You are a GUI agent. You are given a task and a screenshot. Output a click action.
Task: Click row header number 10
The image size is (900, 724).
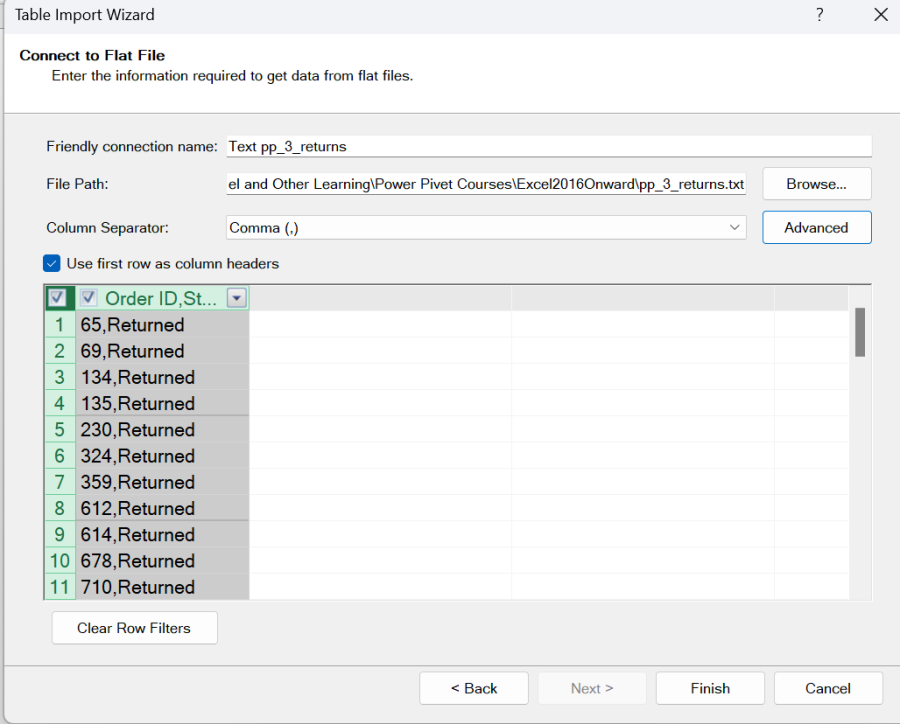(60, 561)
